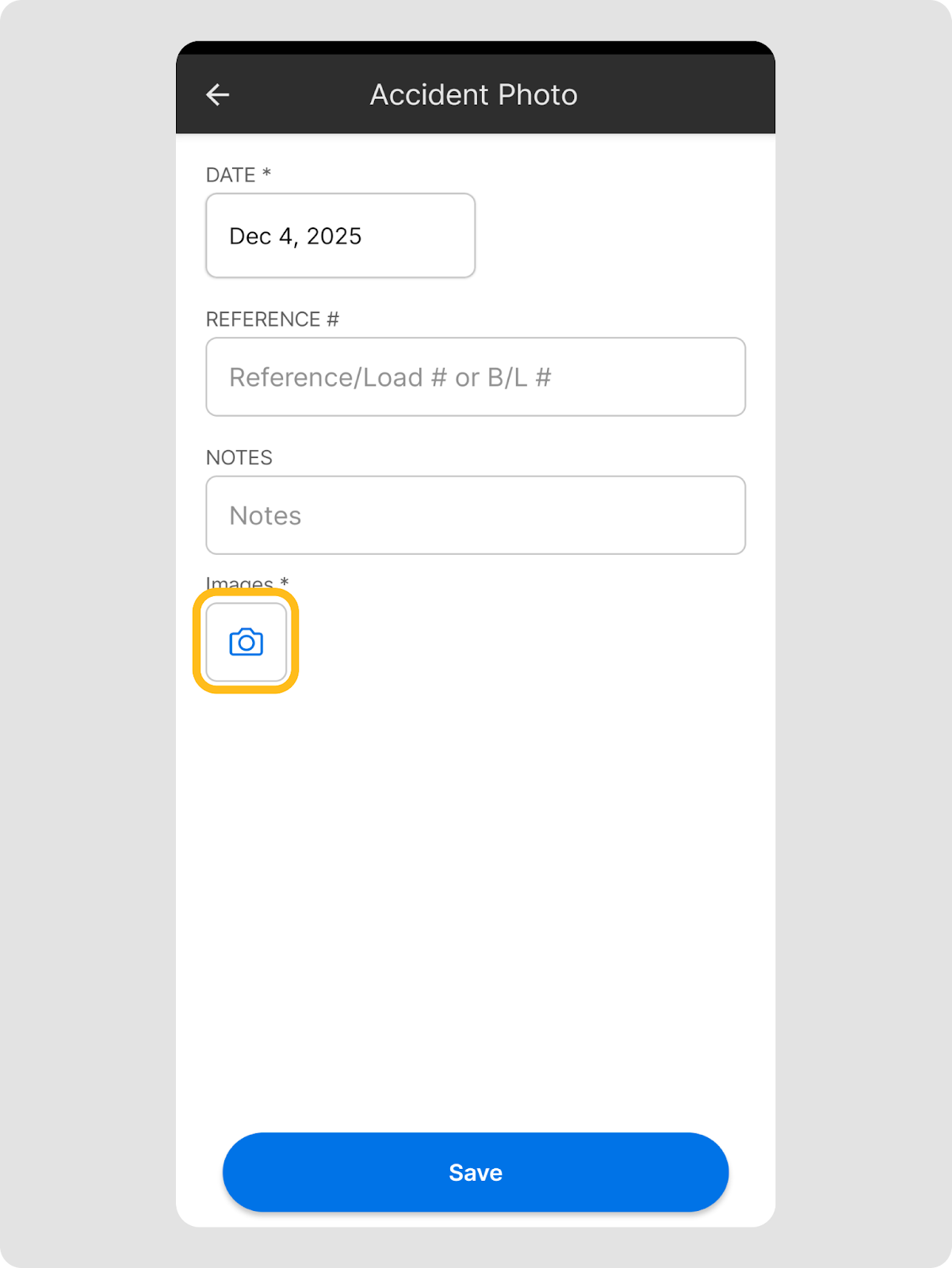Focus the Reference/Load # input field
This screenshot has height=1268, width=952.
476,377
